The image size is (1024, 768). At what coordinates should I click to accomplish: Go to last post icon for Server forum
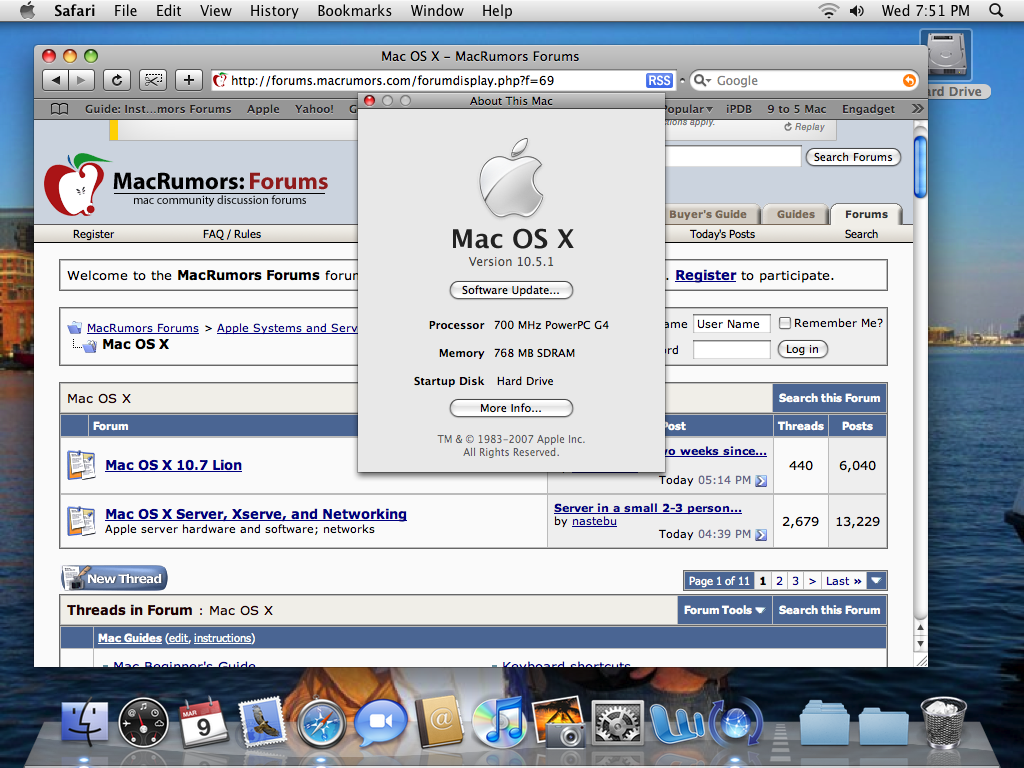click(x=761, y=535)
